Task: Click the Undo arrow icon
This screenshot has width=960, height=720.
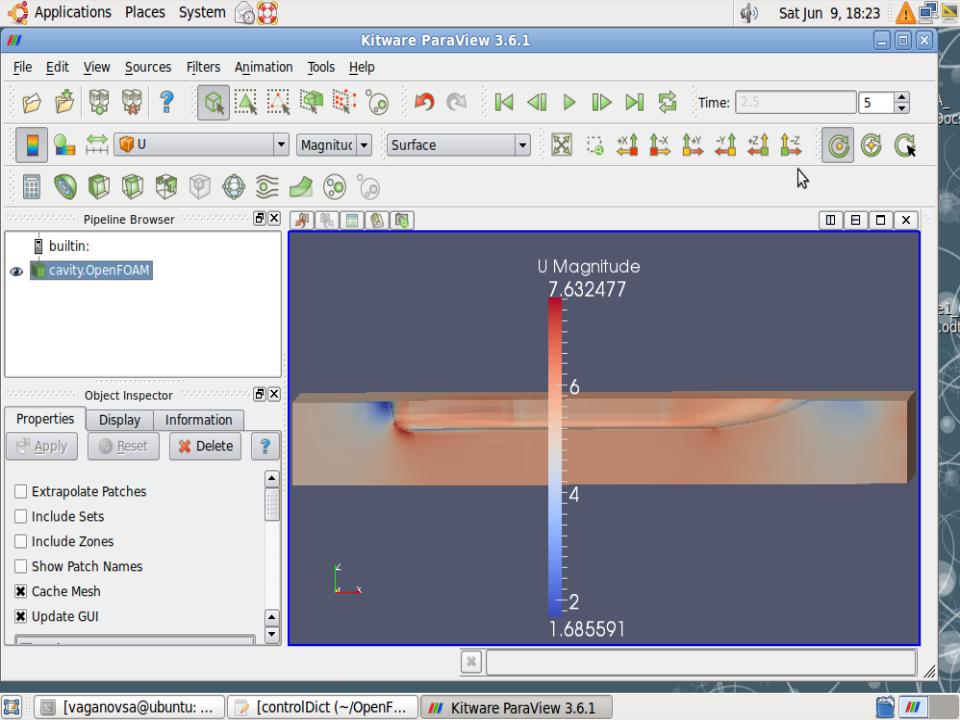Action: [x=424, y=102]
